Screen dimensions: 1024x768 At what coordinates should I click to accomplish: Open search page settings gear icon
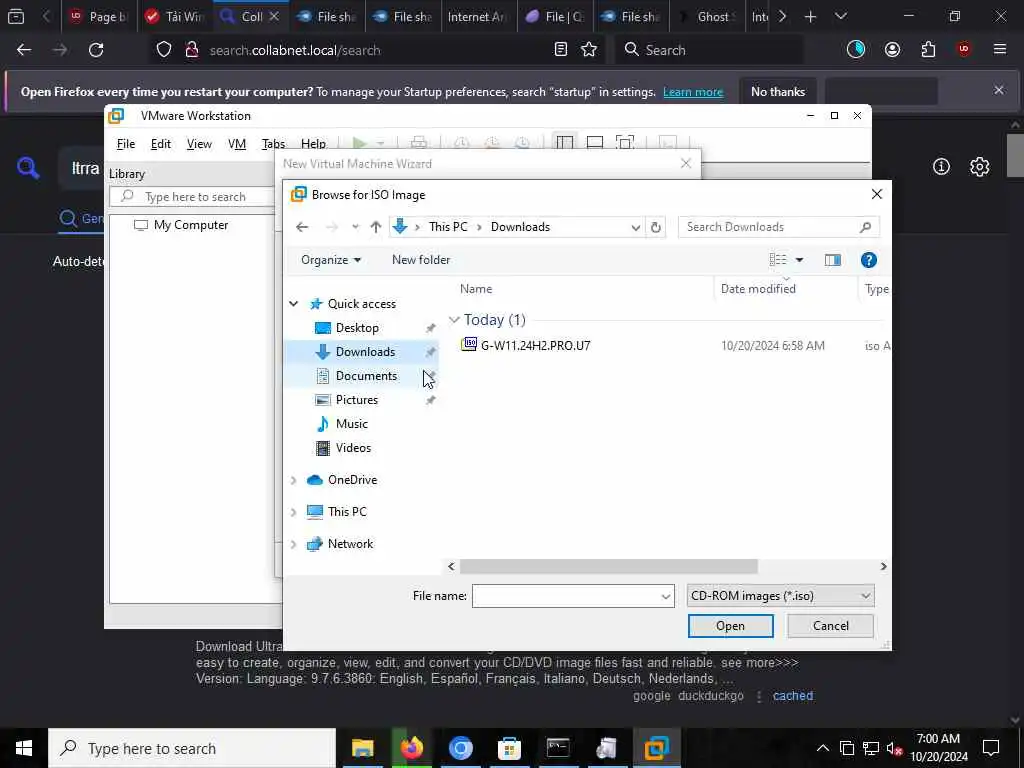click(979, 167)
